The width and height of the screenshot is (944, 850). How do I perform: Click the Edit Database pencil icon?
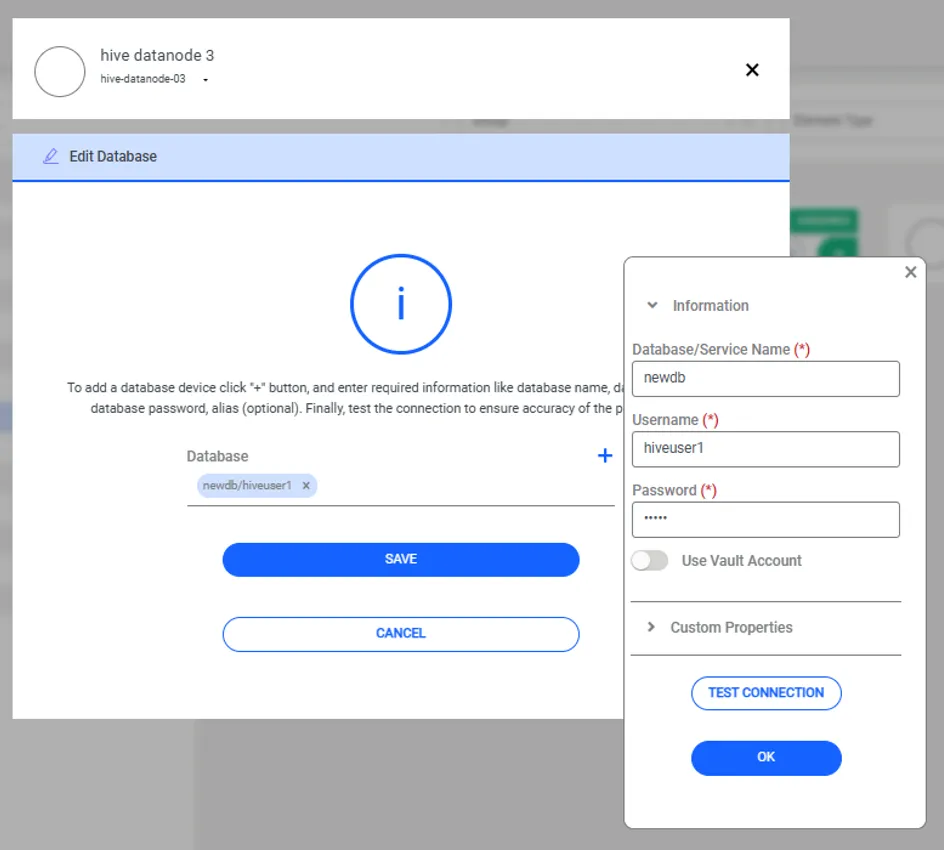[x=51, y=157]
